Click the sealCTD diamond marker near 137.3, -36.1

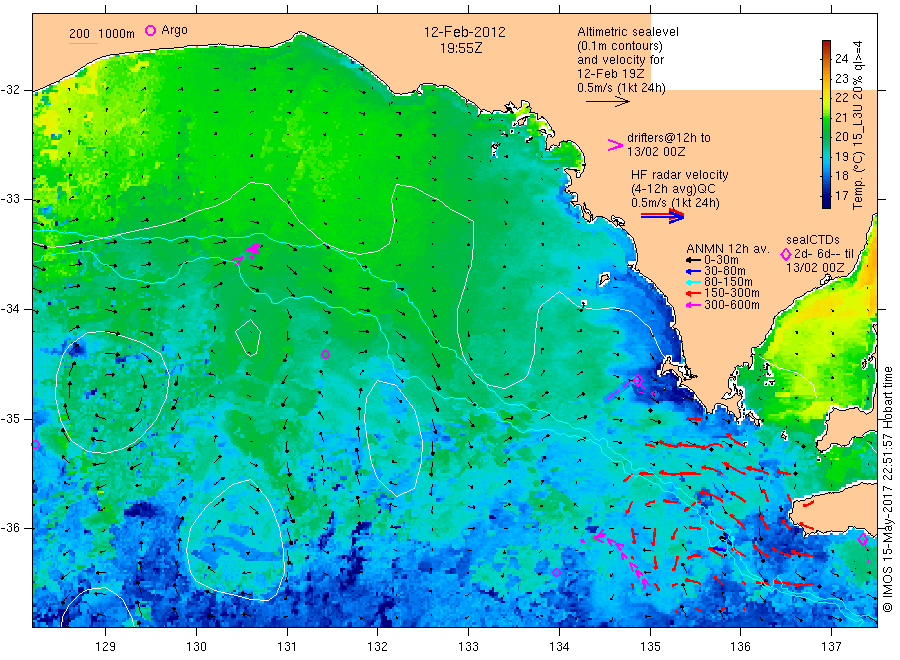click(862, 539)
